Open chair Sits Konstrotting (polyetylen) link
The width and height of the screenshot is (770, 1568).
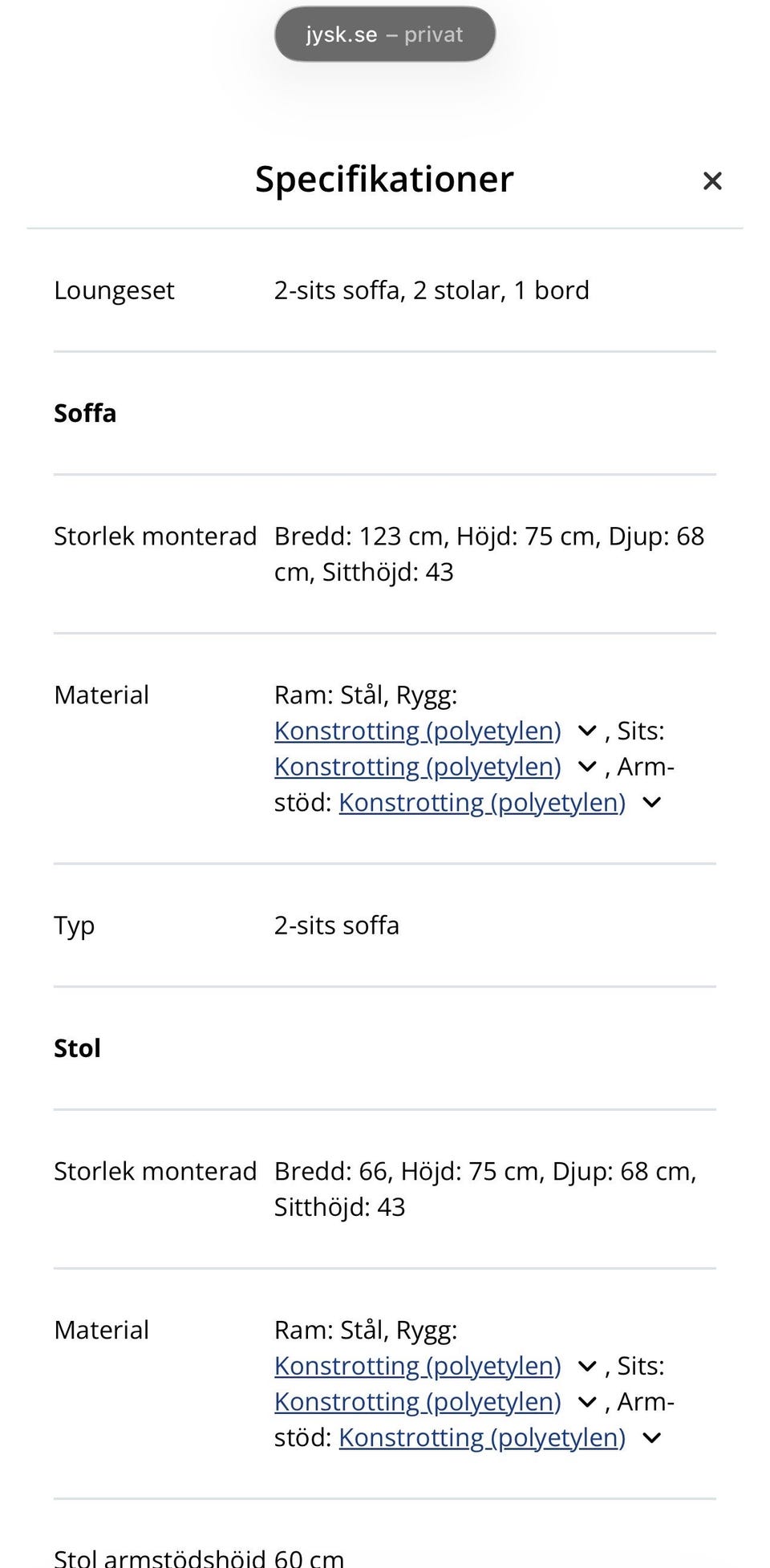(417, 1402)
